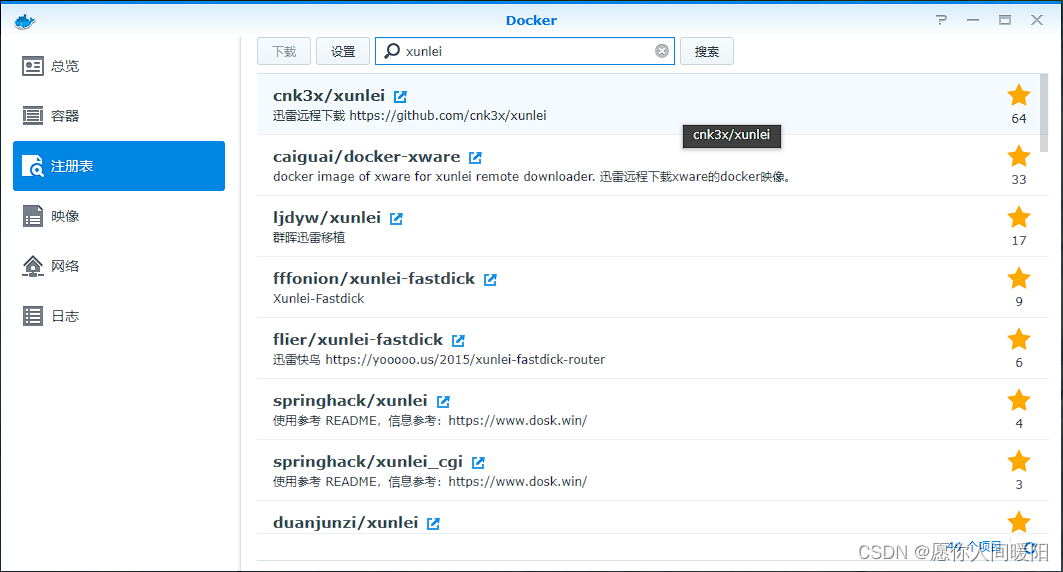This screenshot has width=1063, height=572.
Task: Select the springhack/xunlei_cgi image name
Action: pos(368,462)
